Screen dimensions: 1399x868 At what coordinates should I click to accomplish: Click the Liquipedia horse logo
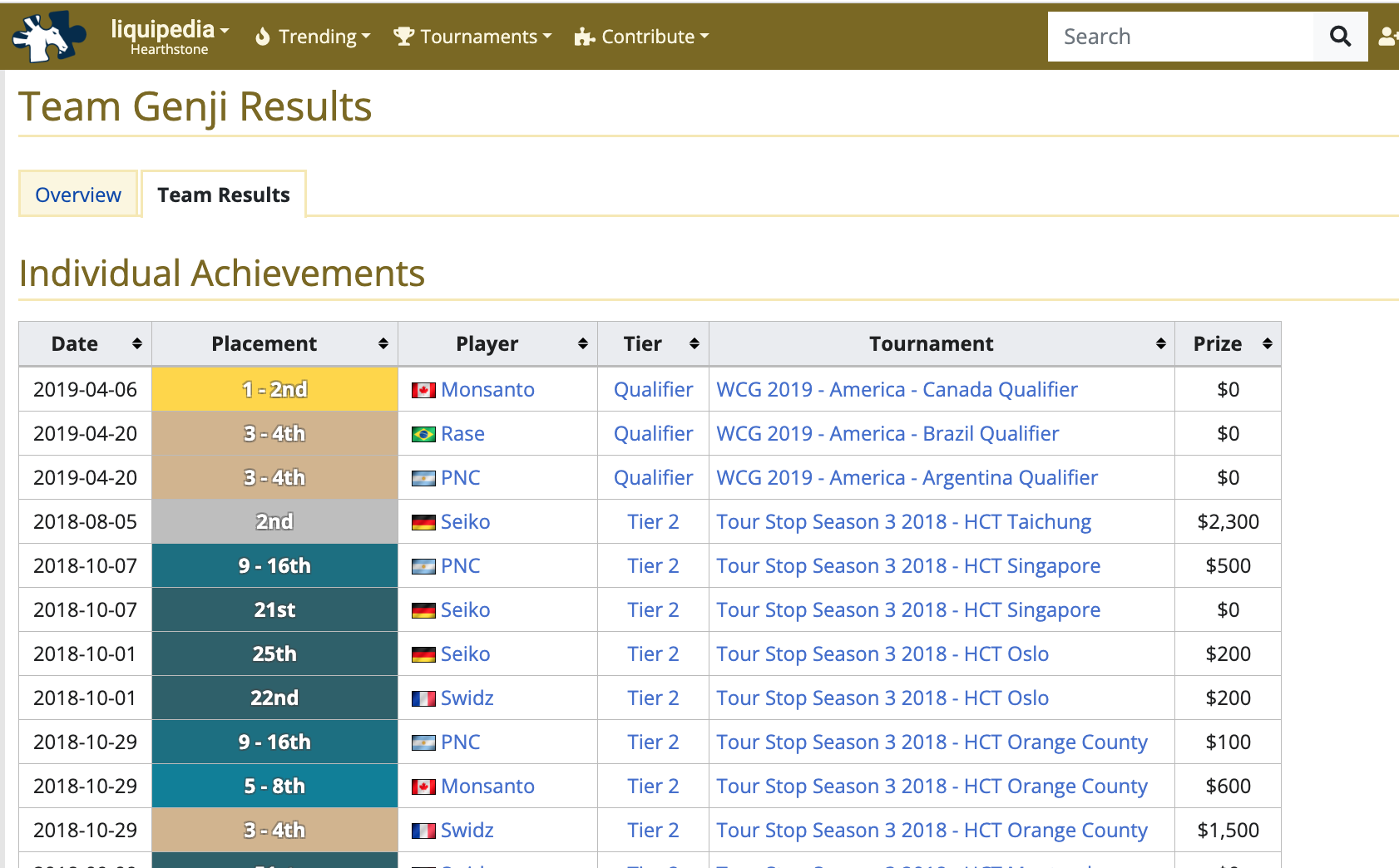pos(48,37)
